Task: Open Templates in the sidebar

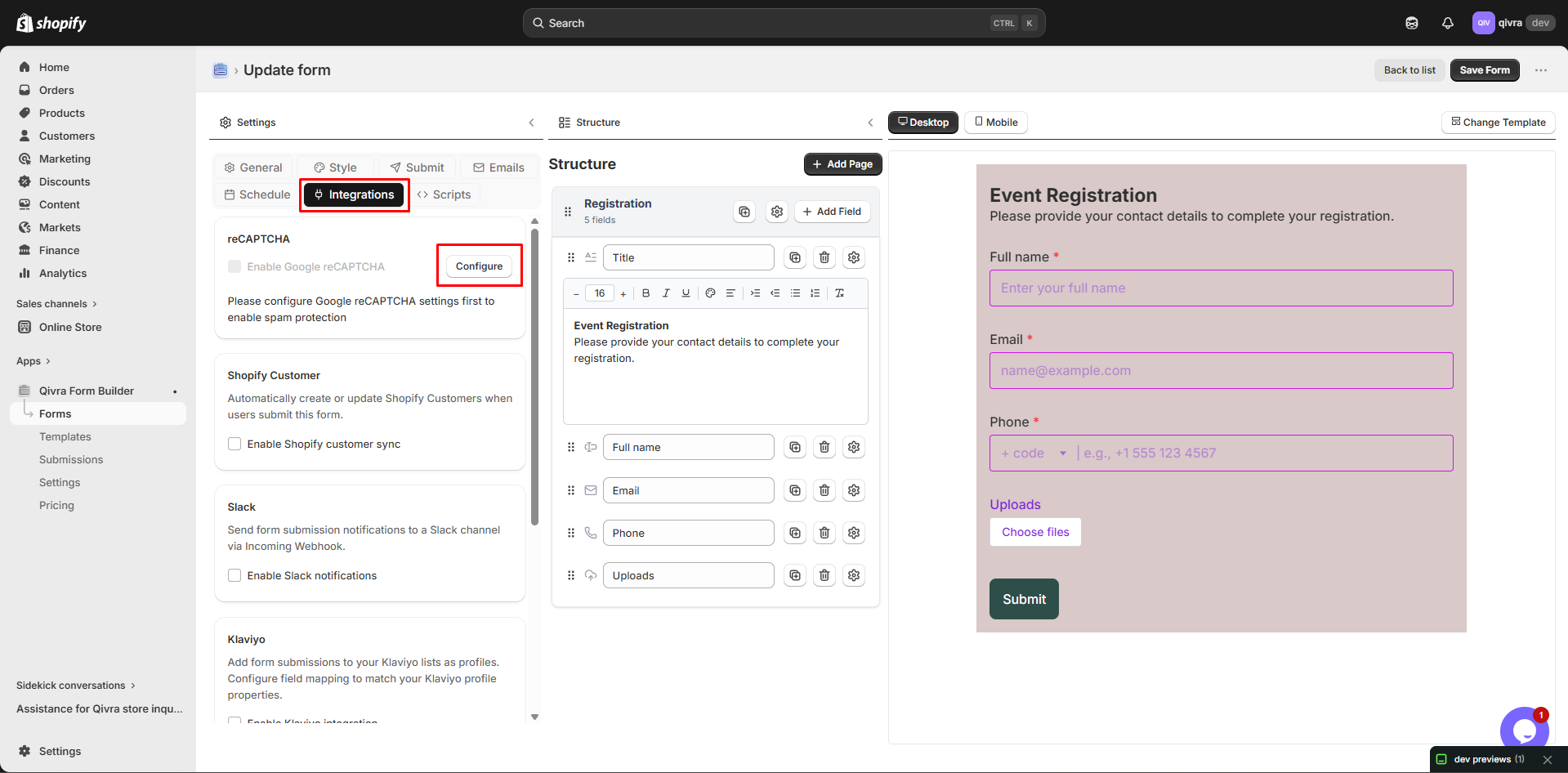Action: pyautogui.click(x=65, y=437)
